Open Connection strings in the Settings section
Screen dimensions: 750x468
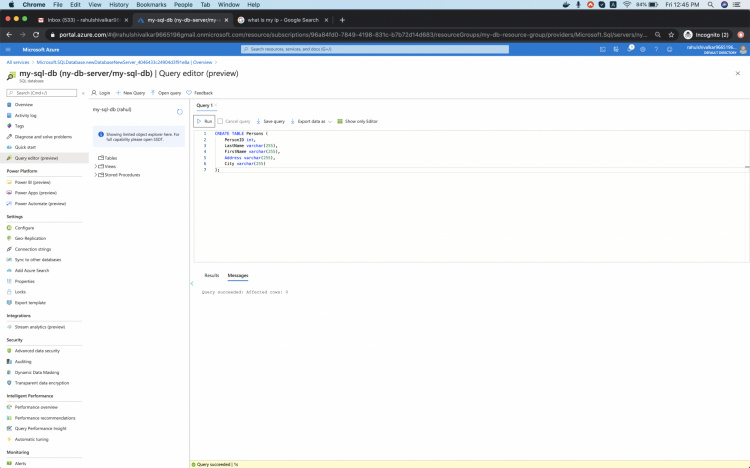click(x=33, y=249)
